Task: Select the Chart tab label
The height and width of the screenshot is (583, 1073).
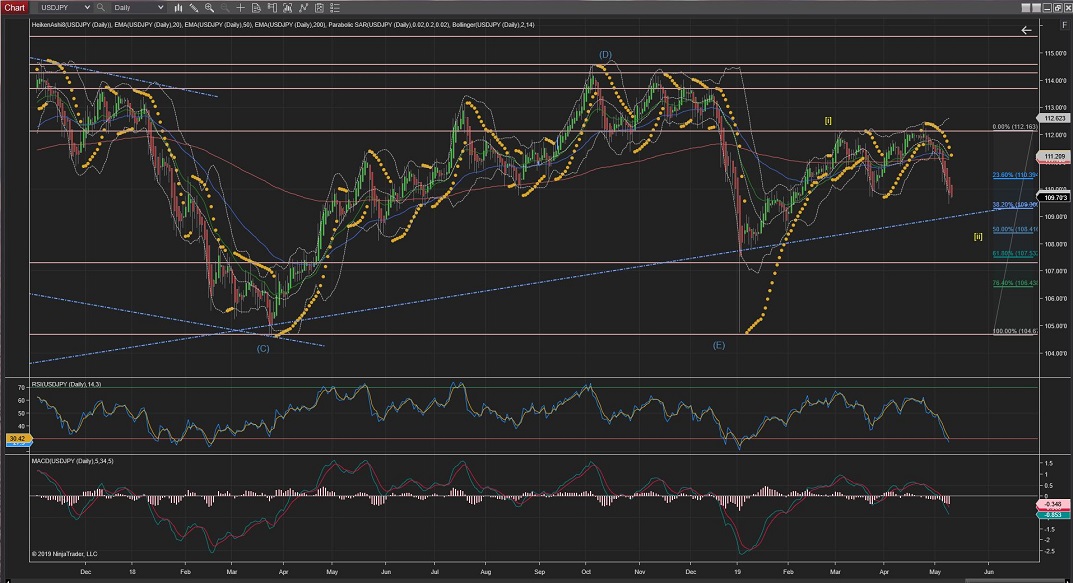Action: (x=14, y=7)
